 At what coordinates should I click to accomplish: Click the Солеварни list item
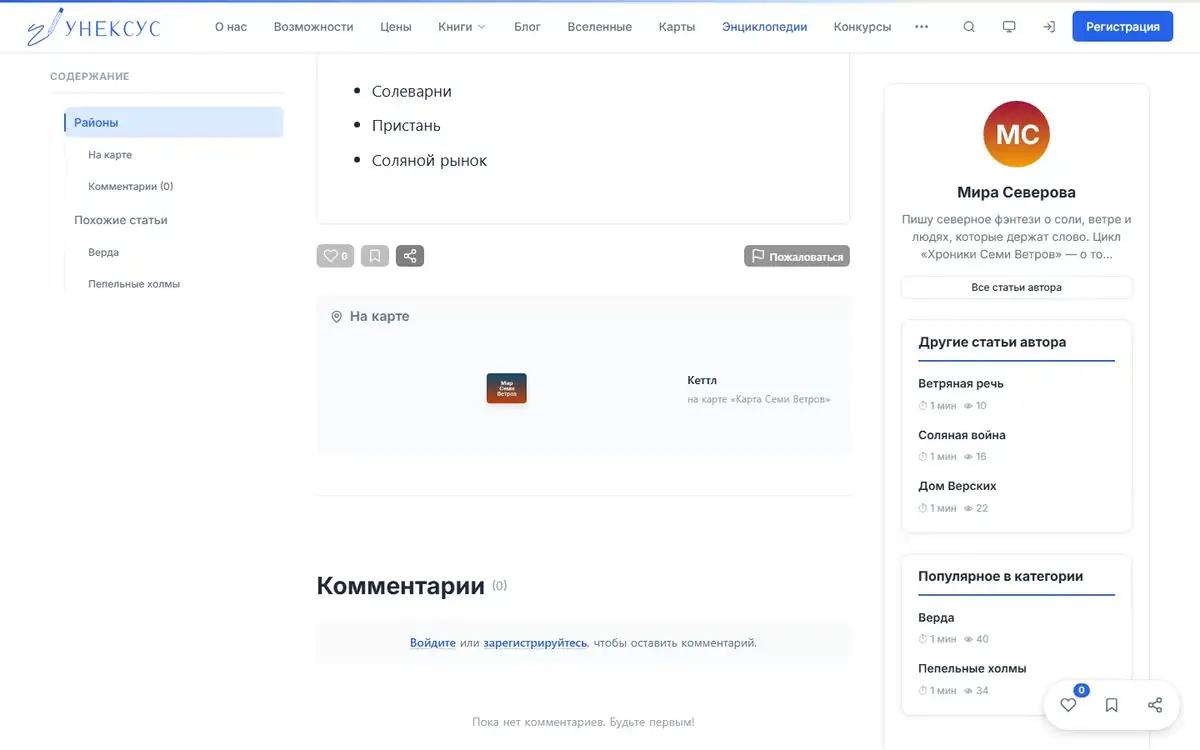pyautogui.click(x=412, y=91)
